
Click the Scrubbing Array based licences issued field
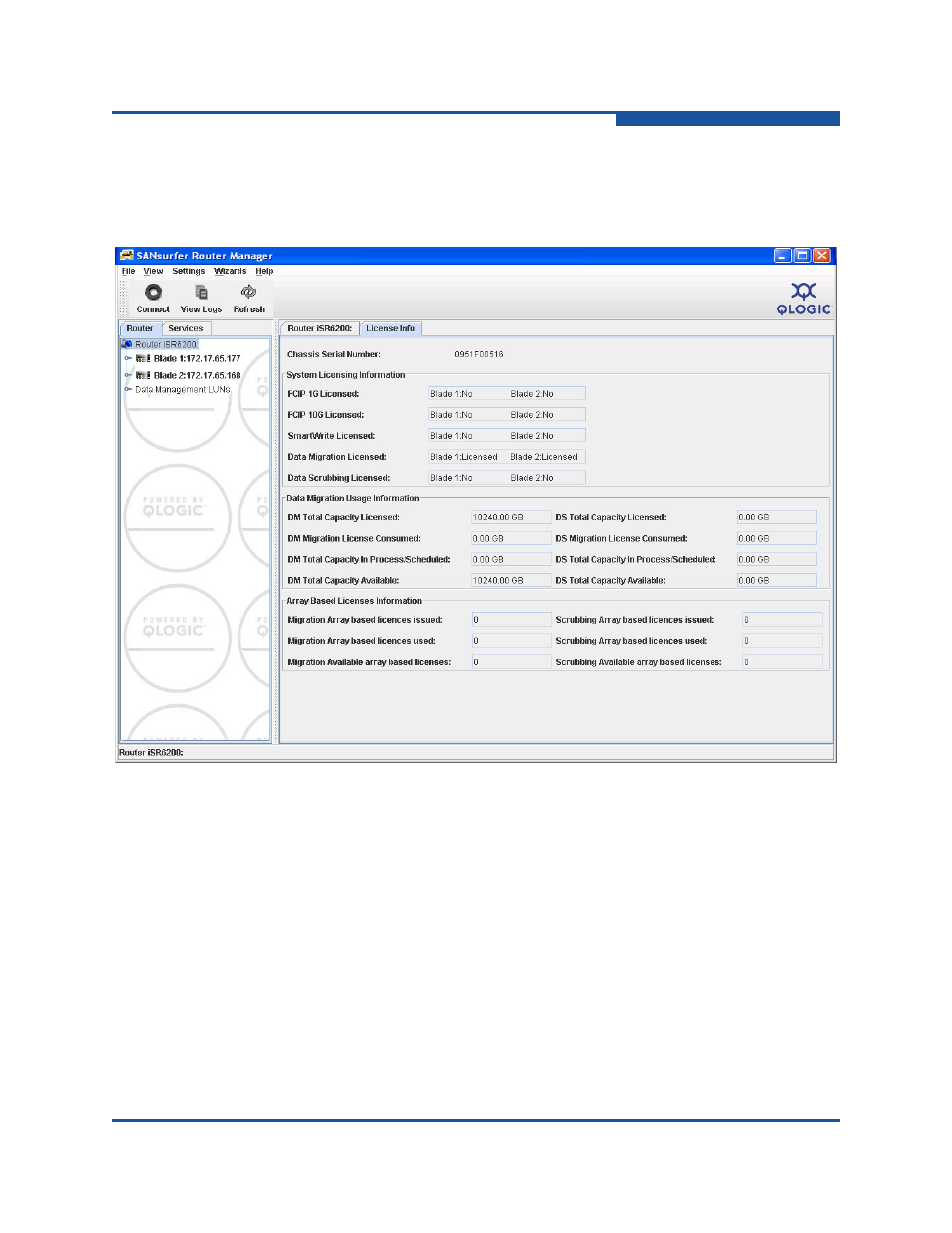pyautogui.click(x=782, y=620)
